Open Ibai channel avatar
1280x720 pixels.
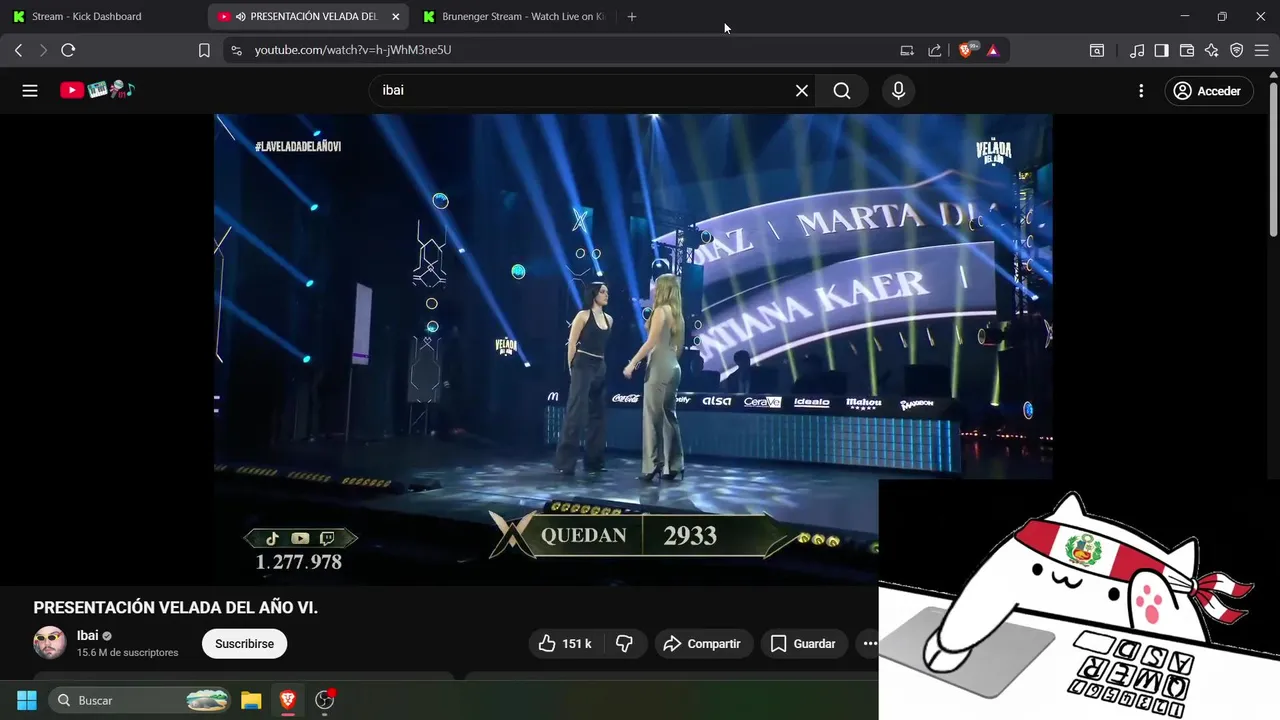[50, 643]
